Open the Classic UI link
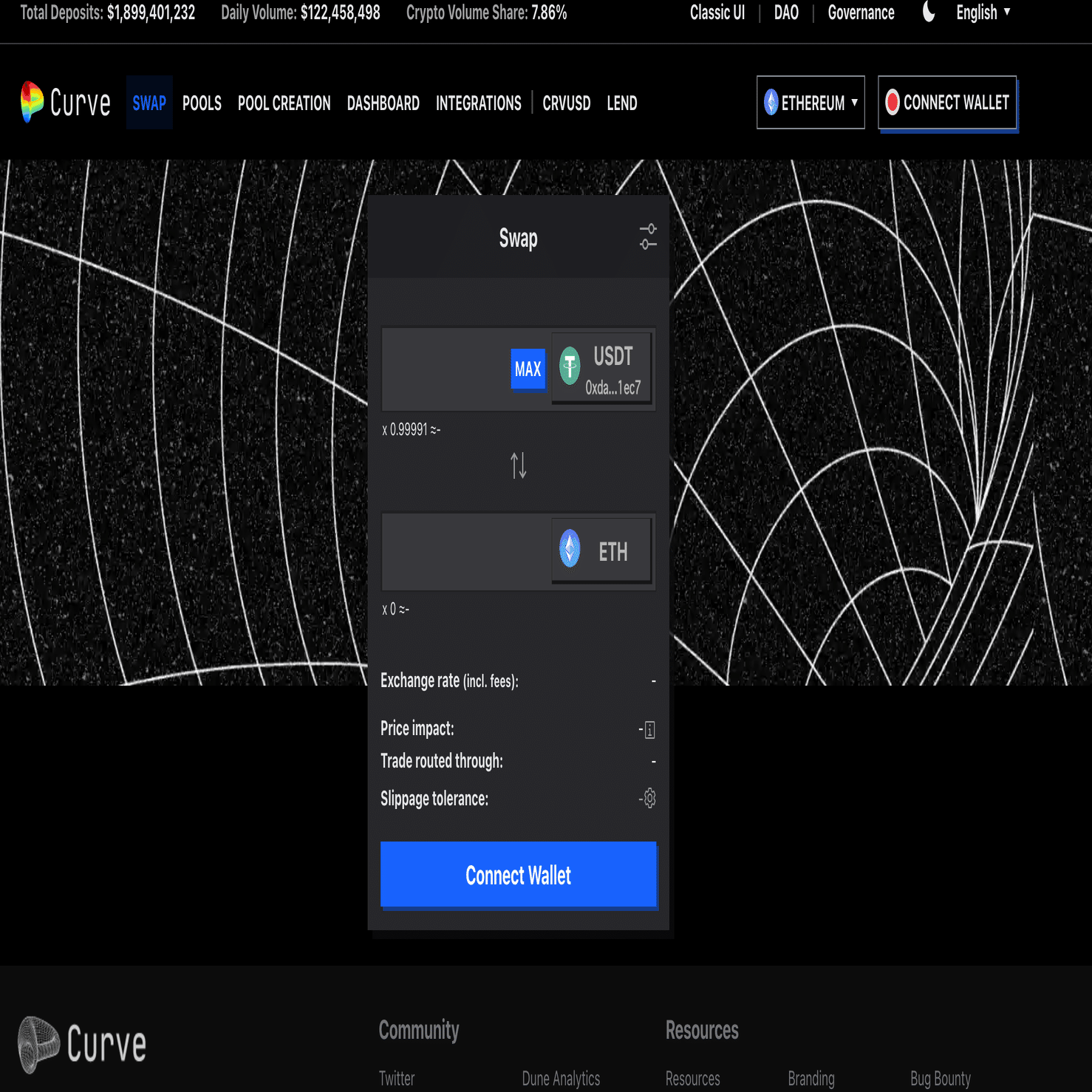This screenshot has width=1092, height=1092. (717, 13)
